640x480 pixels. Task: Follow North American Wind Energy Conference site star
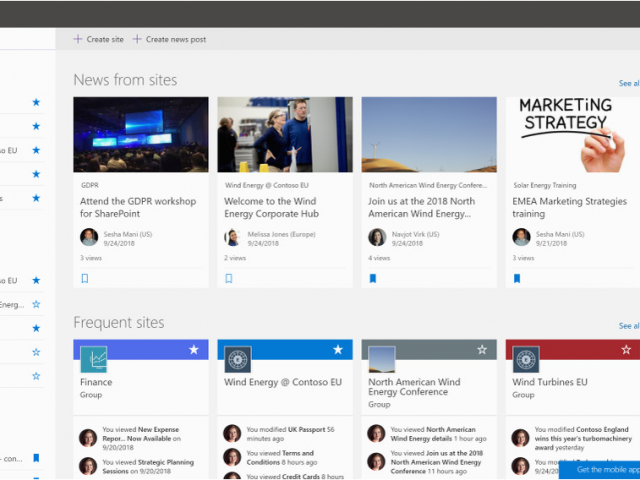(x=482, y=349)
